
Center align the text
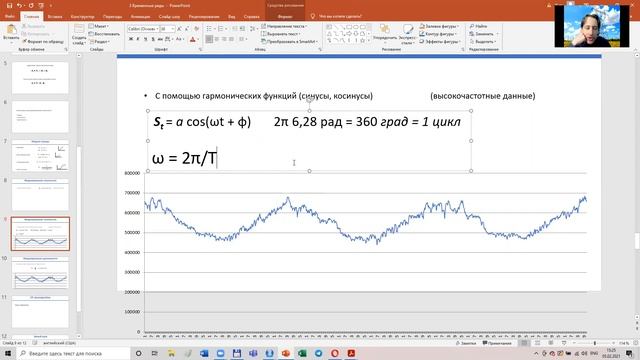pos(217,39)
